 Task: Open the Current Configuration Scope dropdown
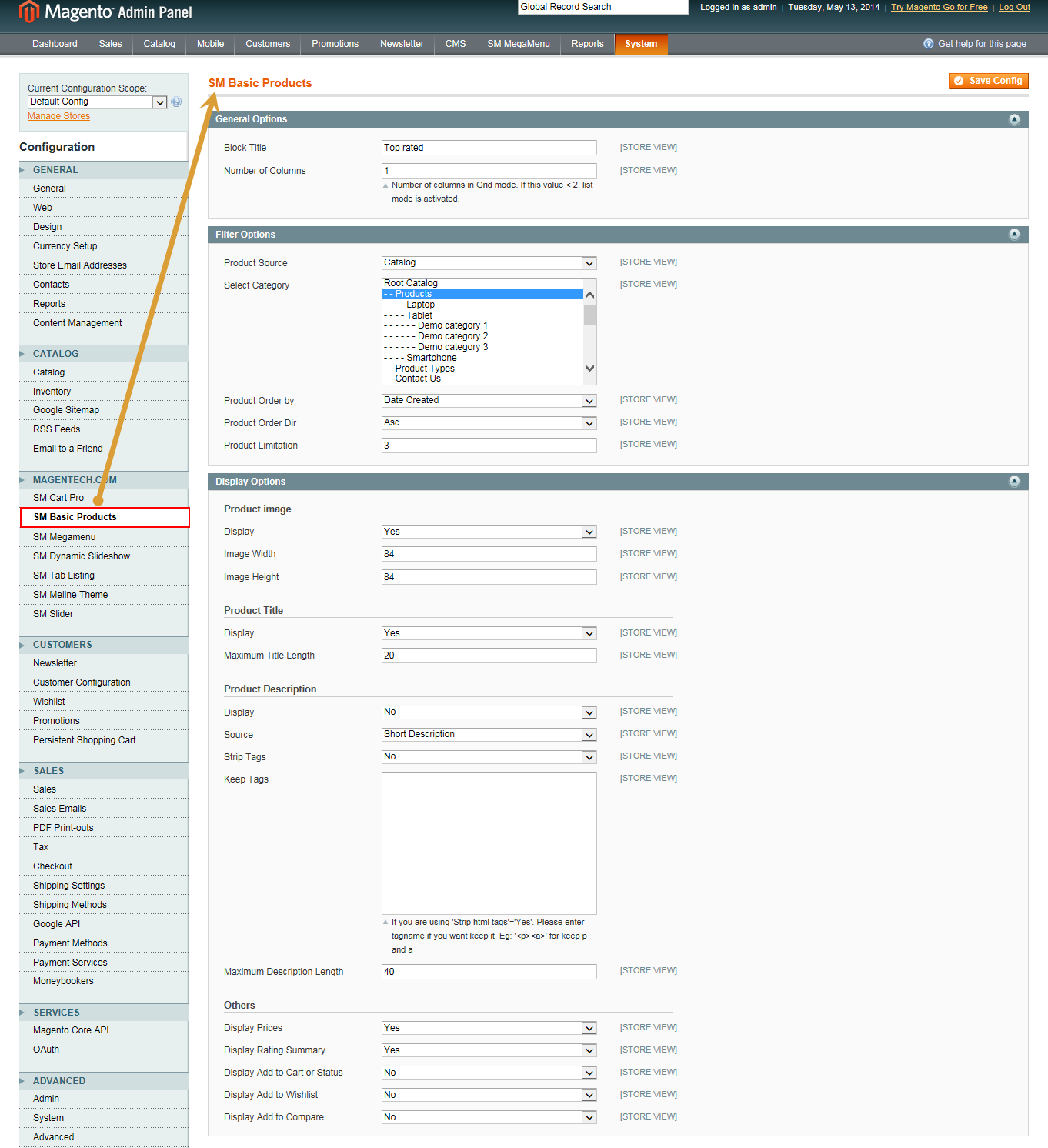coord(98,102)
